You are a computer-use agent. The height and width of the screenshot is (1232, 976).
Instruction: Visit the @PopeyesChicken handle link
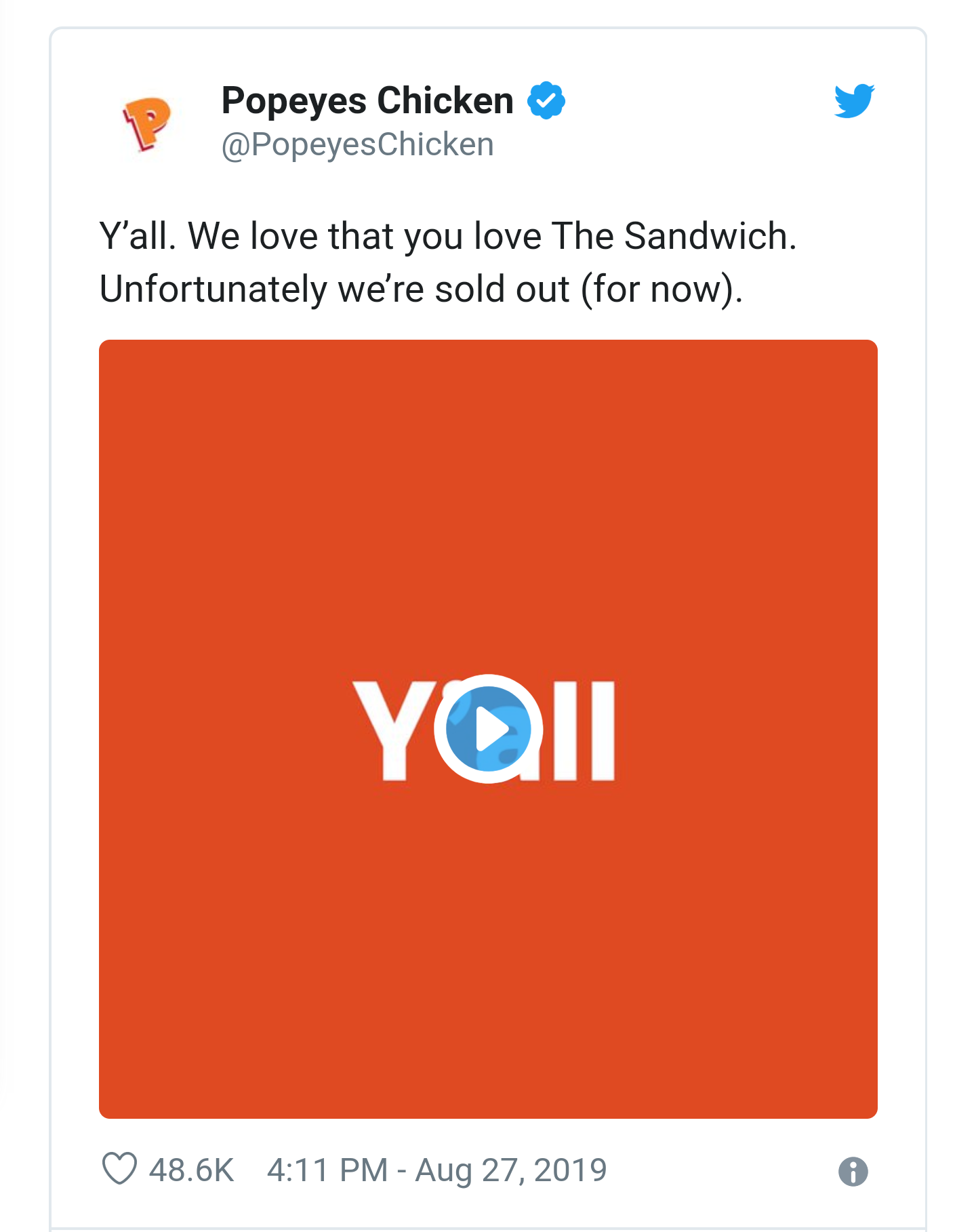click(x=357, y=144)
